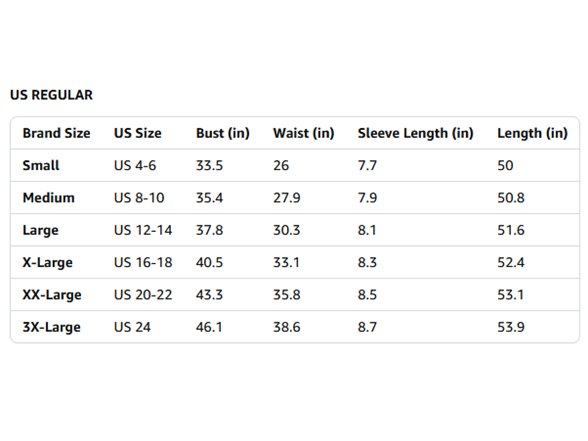Select the Large size row label
Viewport: 588px width, 441px height.
click(x=40, y=230)
